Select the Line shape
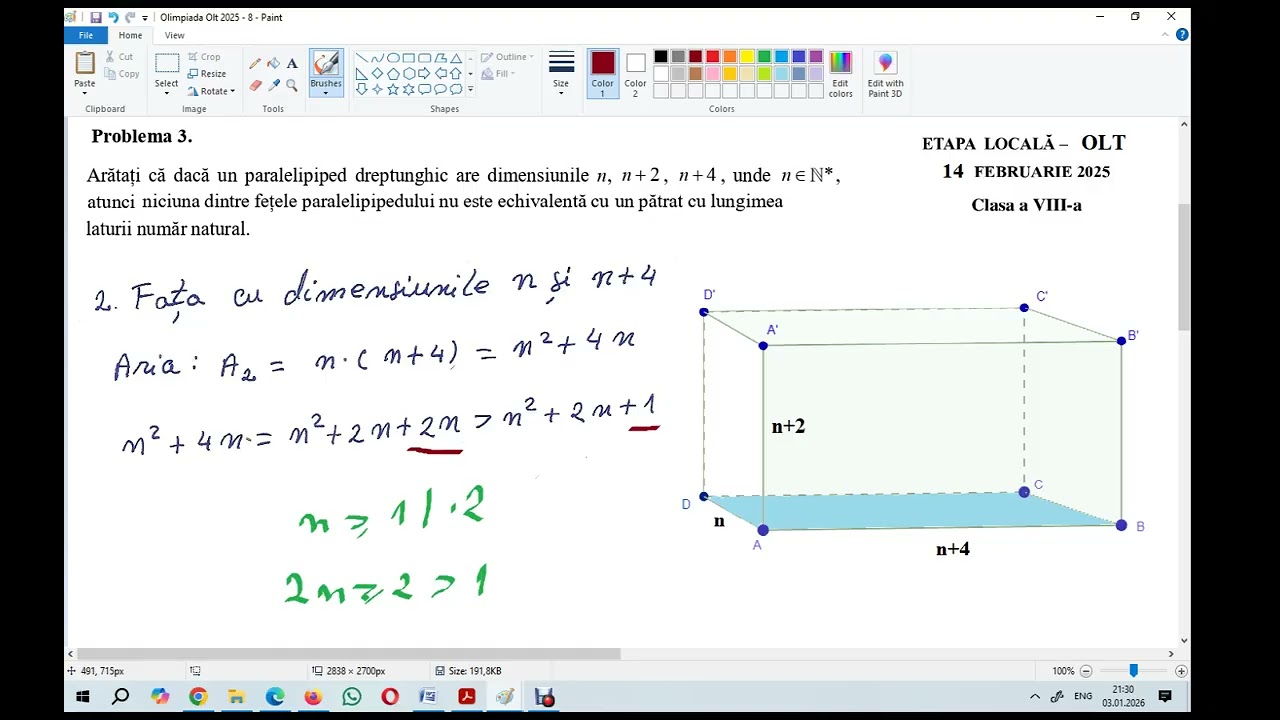 pos(361,58)
